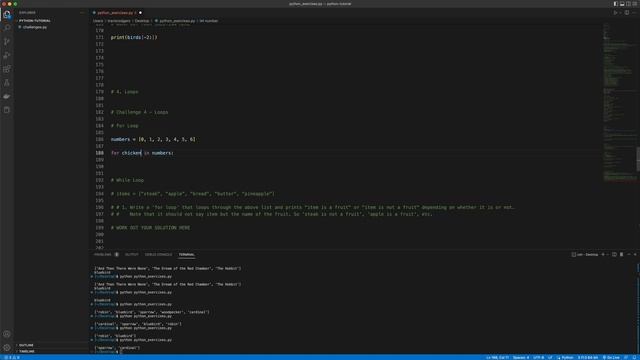The width and height of the screenshot is (640, 360).
Task: Click the '# Challenge 4 - Loops' comment
Action: click(x=139, y=112)
